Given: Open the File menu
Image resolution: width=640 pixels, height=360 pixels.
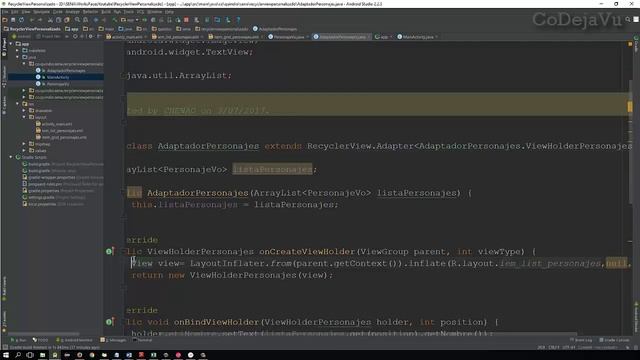Looking at the screenshot, I should point(5,12).
